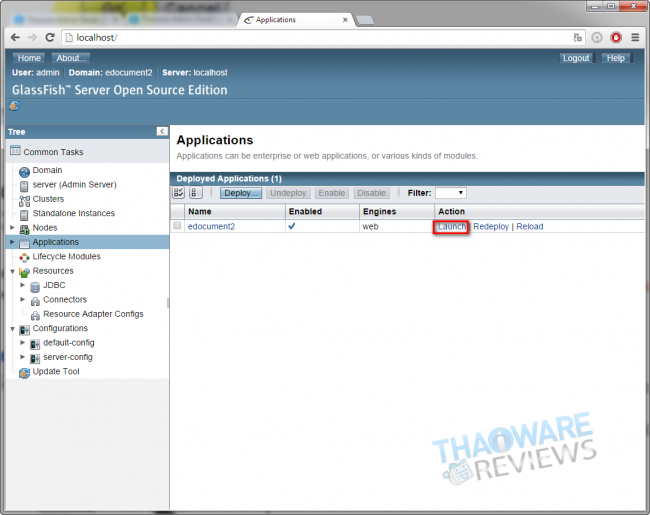
Task: Sort by the Enabled column header
Action: pos(323,211)
